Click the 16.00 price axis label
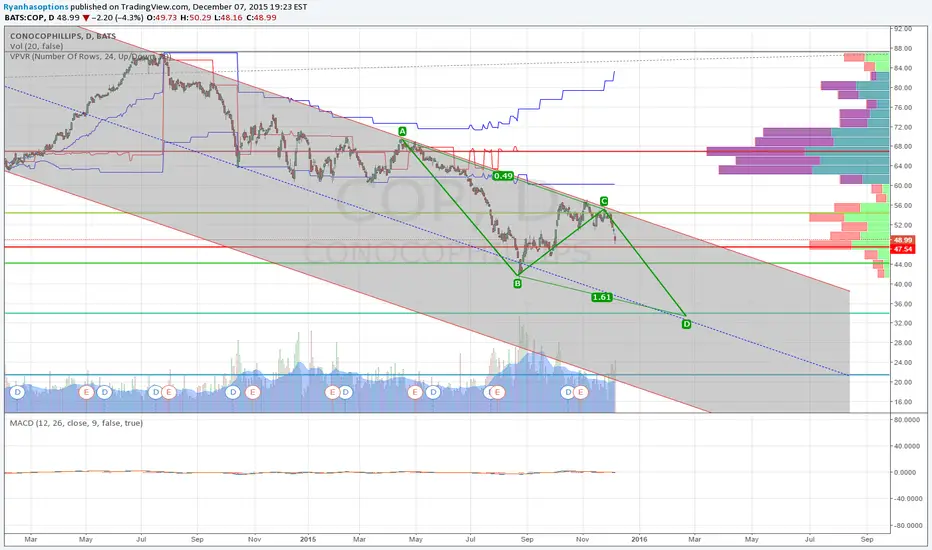 click(903, 401)
